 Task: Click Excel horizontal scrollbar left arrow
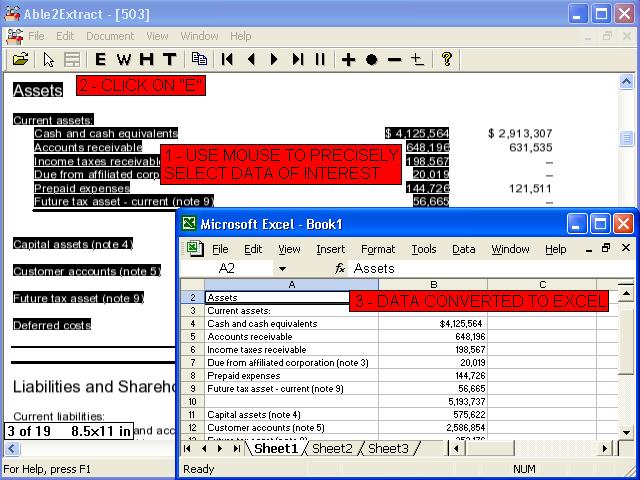tap(456, 449)
